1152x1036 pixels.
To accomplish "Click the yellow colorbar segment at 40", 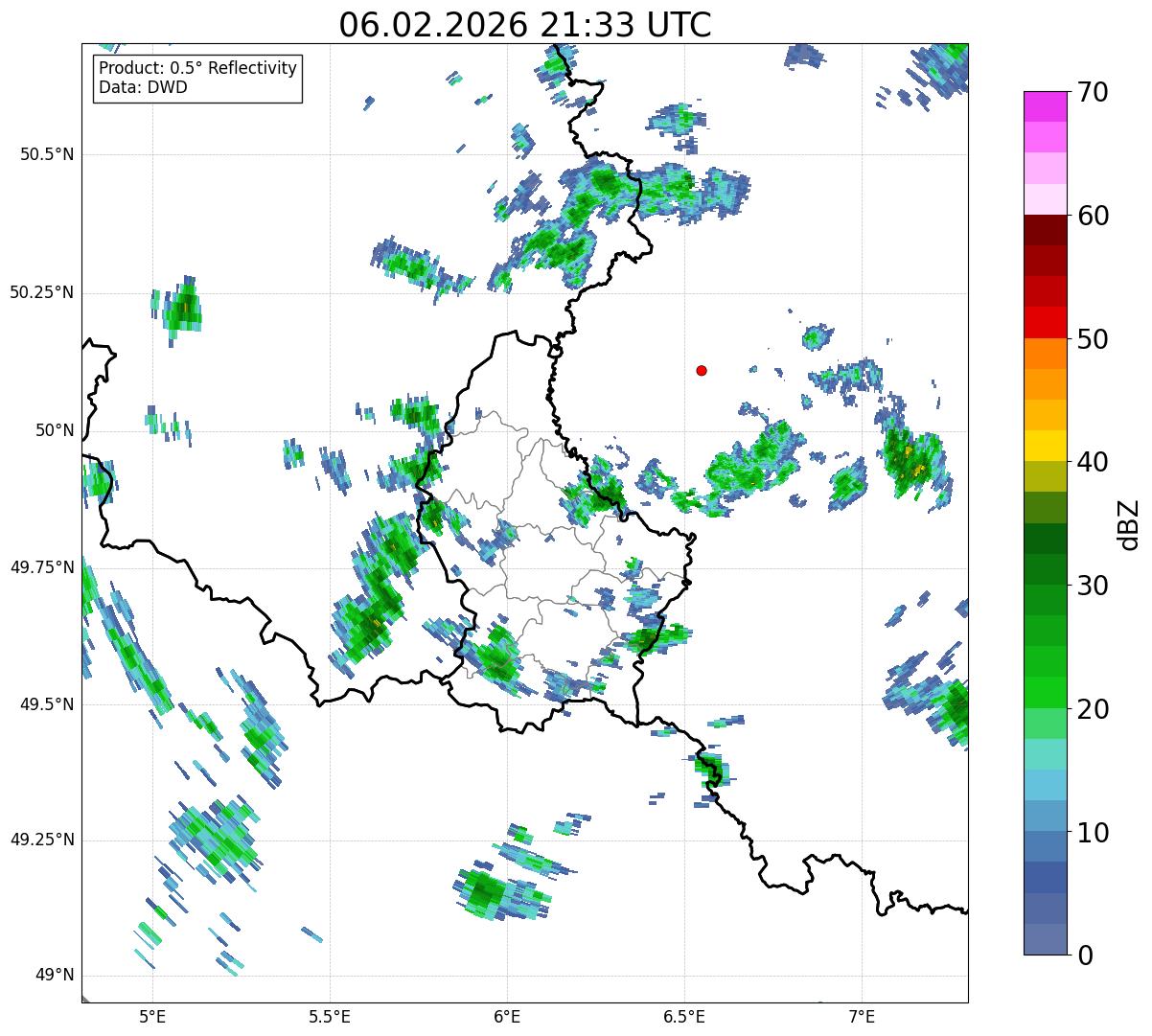I will (1046, 446).
